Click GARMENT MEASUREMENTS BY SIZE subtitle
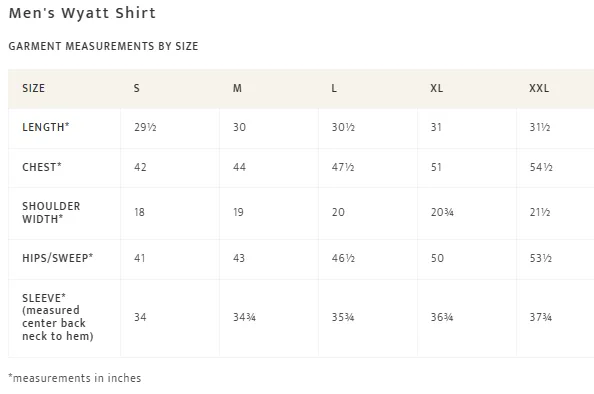Screen dimensions: 594x394 [103, 46]
